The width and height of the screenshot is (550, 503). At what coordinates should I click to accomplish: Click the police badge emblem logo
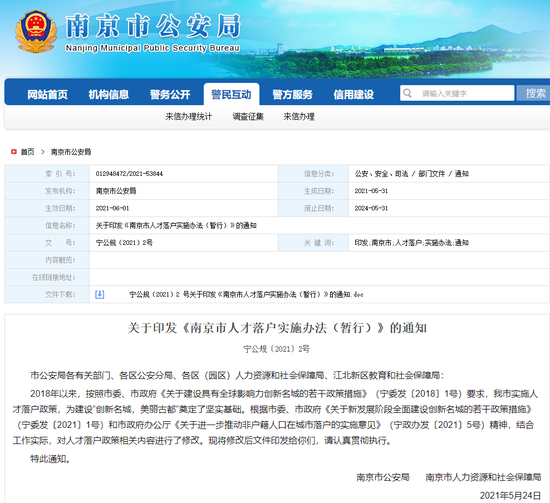(x=36, y=31)
